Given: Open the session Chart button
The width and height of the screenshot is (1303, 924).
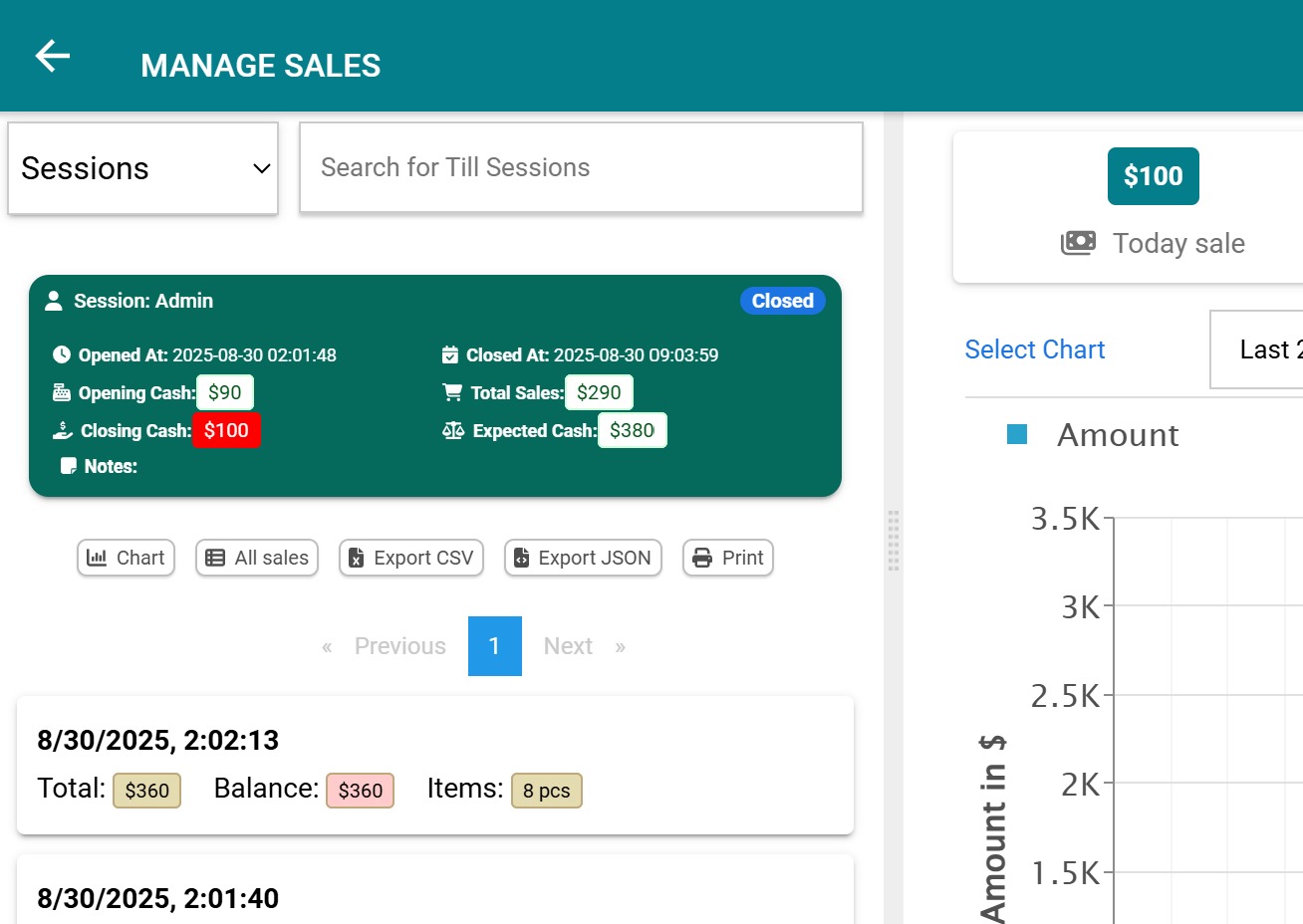Looking at the screenshot, I should [126, 558].
